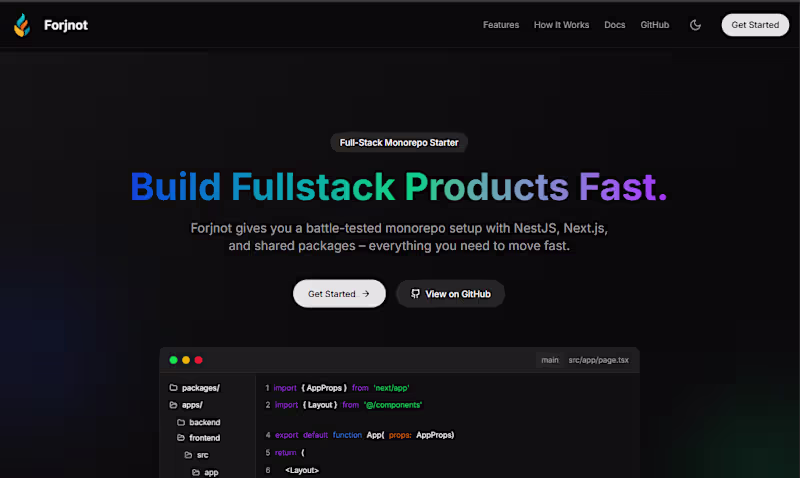The image size is (800, 478).
Task: Click frontend open folder icon
Action: pyautogui.click(x=181, y=438)
